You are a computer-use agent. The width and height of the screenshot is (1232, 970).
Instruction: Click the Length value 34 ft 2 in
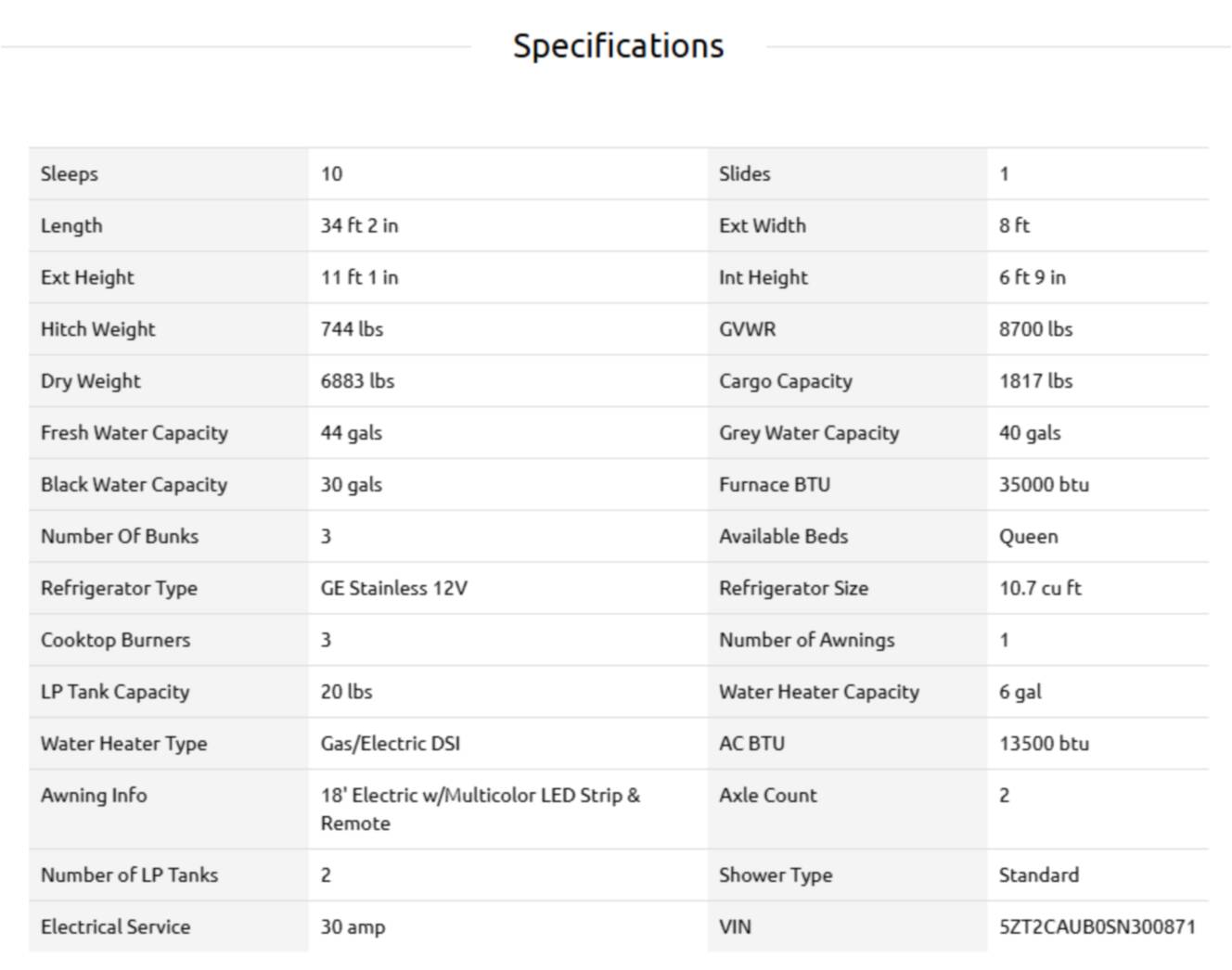point(359,225)
